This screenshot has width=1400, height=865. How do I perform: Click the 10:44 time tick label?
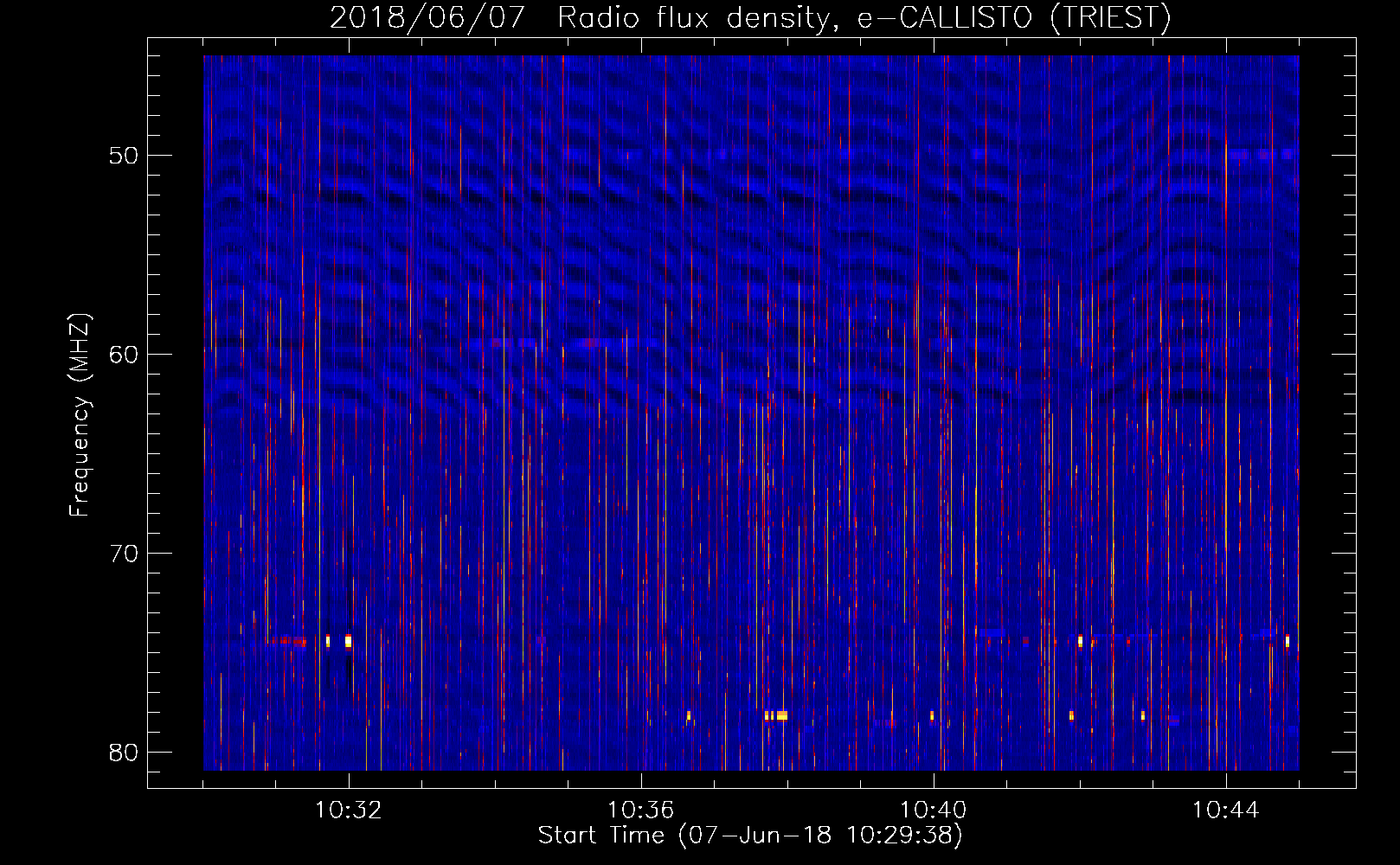(1226, 811)
